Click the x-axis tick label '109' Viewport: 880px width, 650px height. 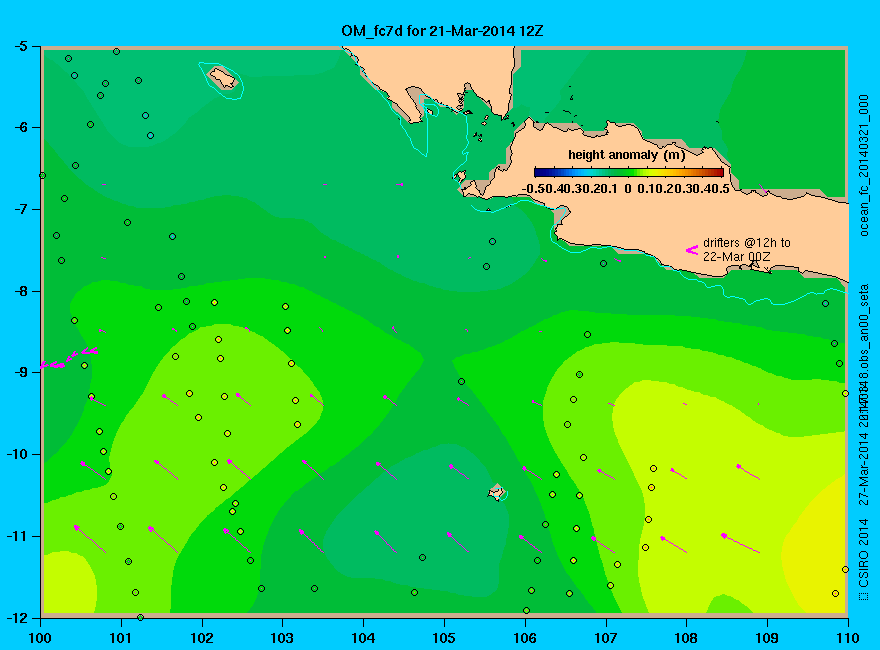(767, 638)
